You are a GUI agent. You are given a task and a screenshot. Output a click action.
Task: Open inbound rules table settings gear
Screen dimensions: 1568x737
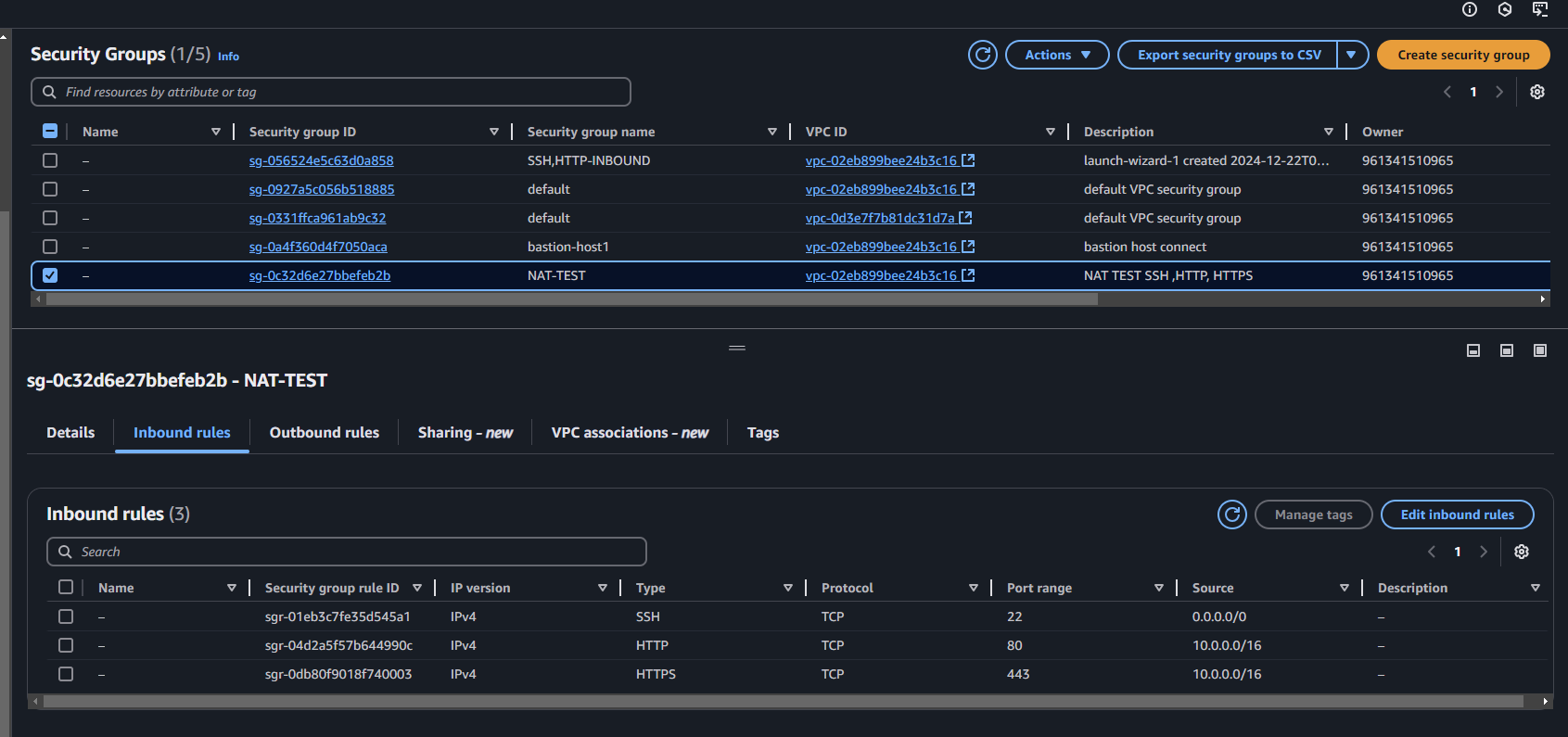1522,552
